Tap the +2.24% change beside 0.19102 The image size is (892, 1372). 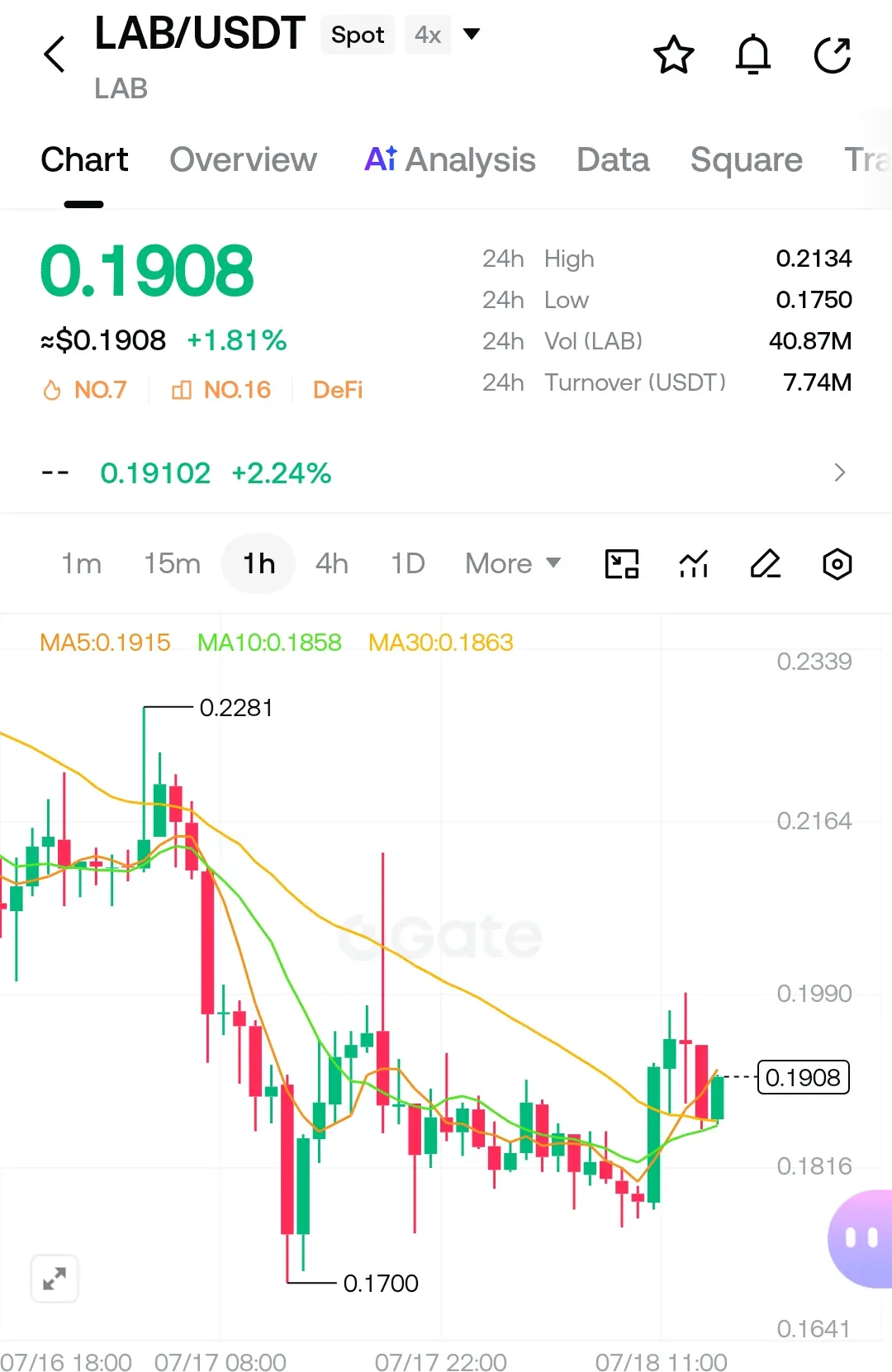(x=282, y=472)
